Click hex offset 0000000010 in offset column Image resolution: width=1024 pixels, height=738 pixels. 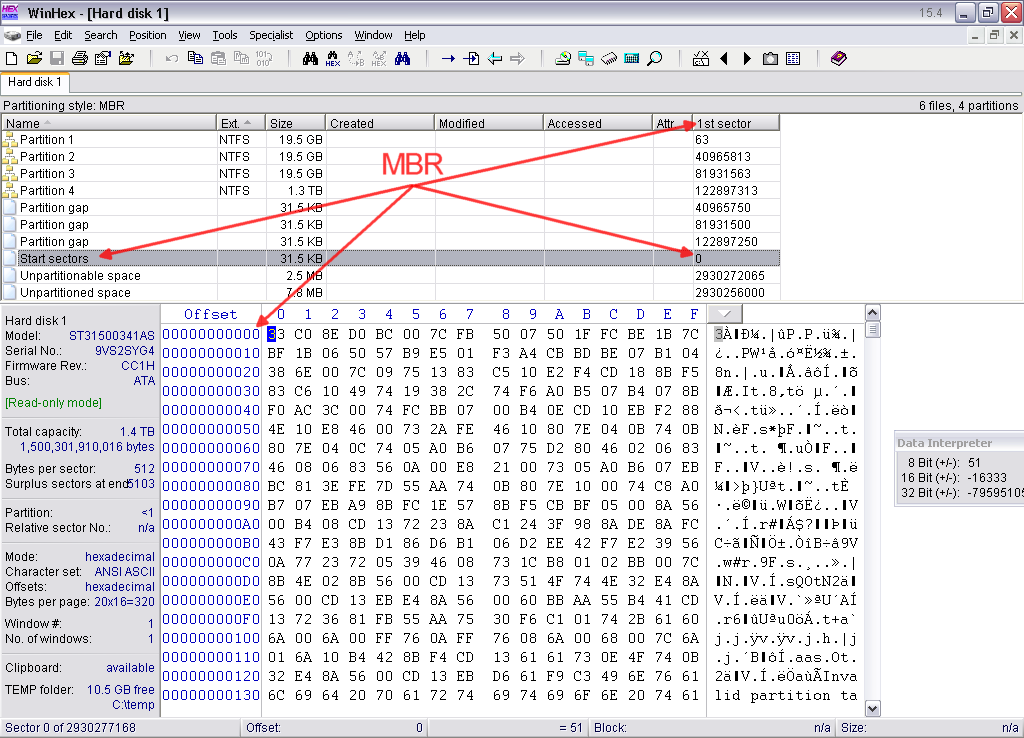211,353
